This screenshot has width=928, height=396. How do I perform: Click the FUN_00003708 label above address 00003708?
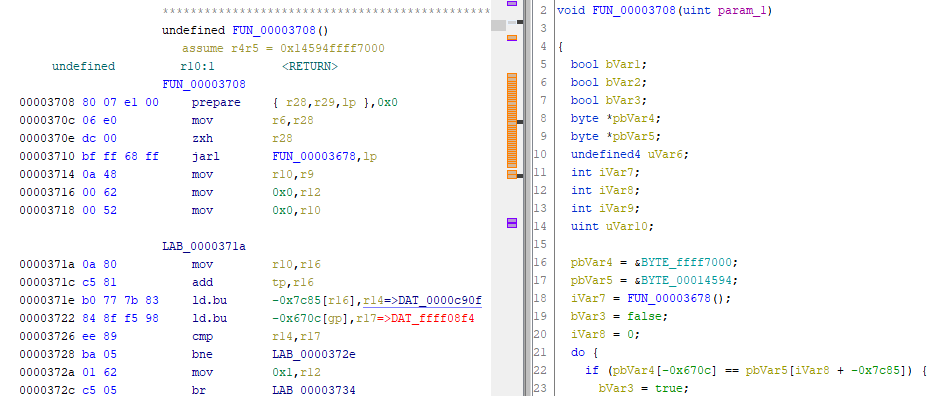tap(204, 85)
